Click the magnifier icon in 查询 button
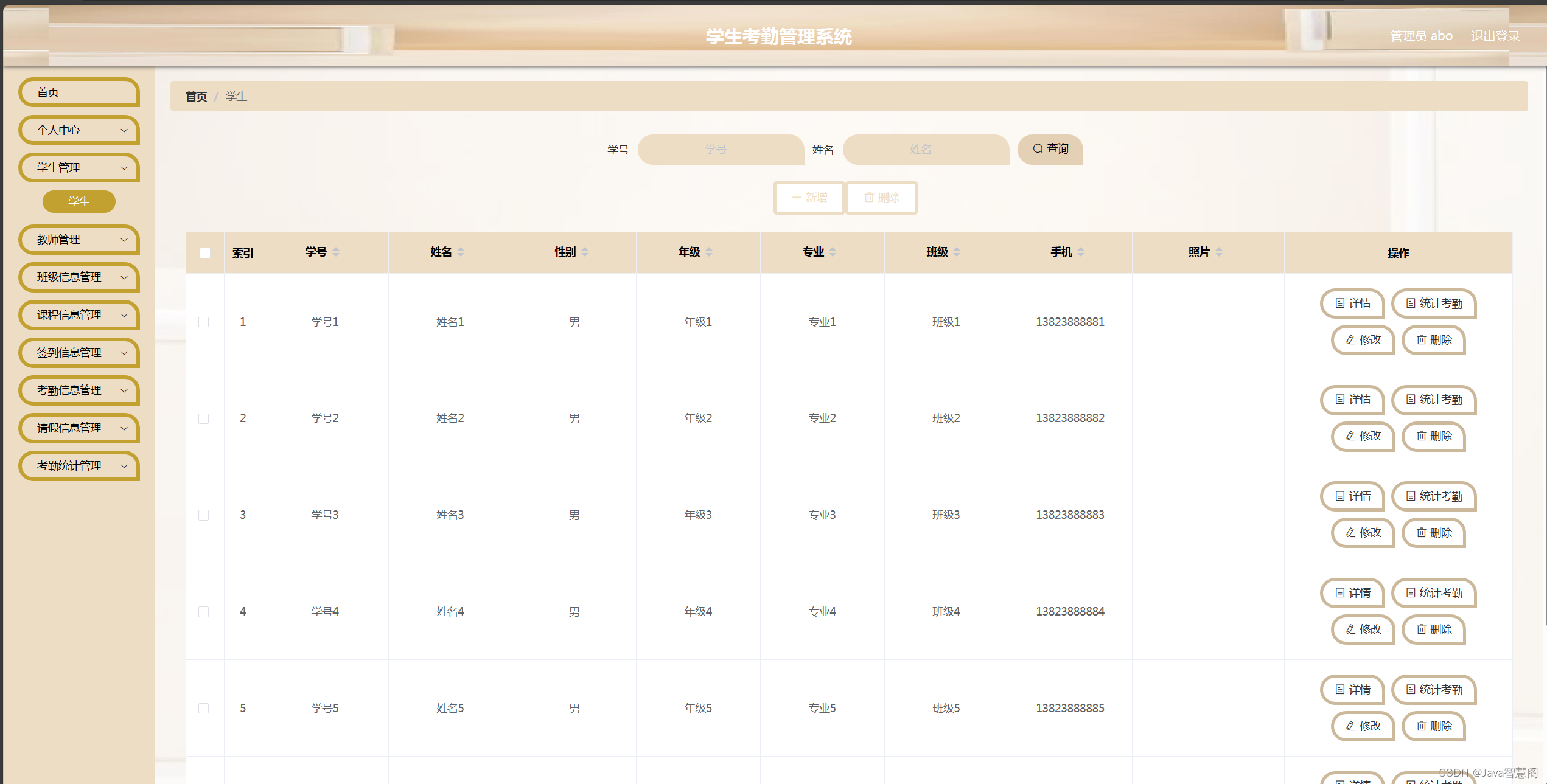Image resolution: width=1547 pixels, height=784 pixels. pos(1038,148)
